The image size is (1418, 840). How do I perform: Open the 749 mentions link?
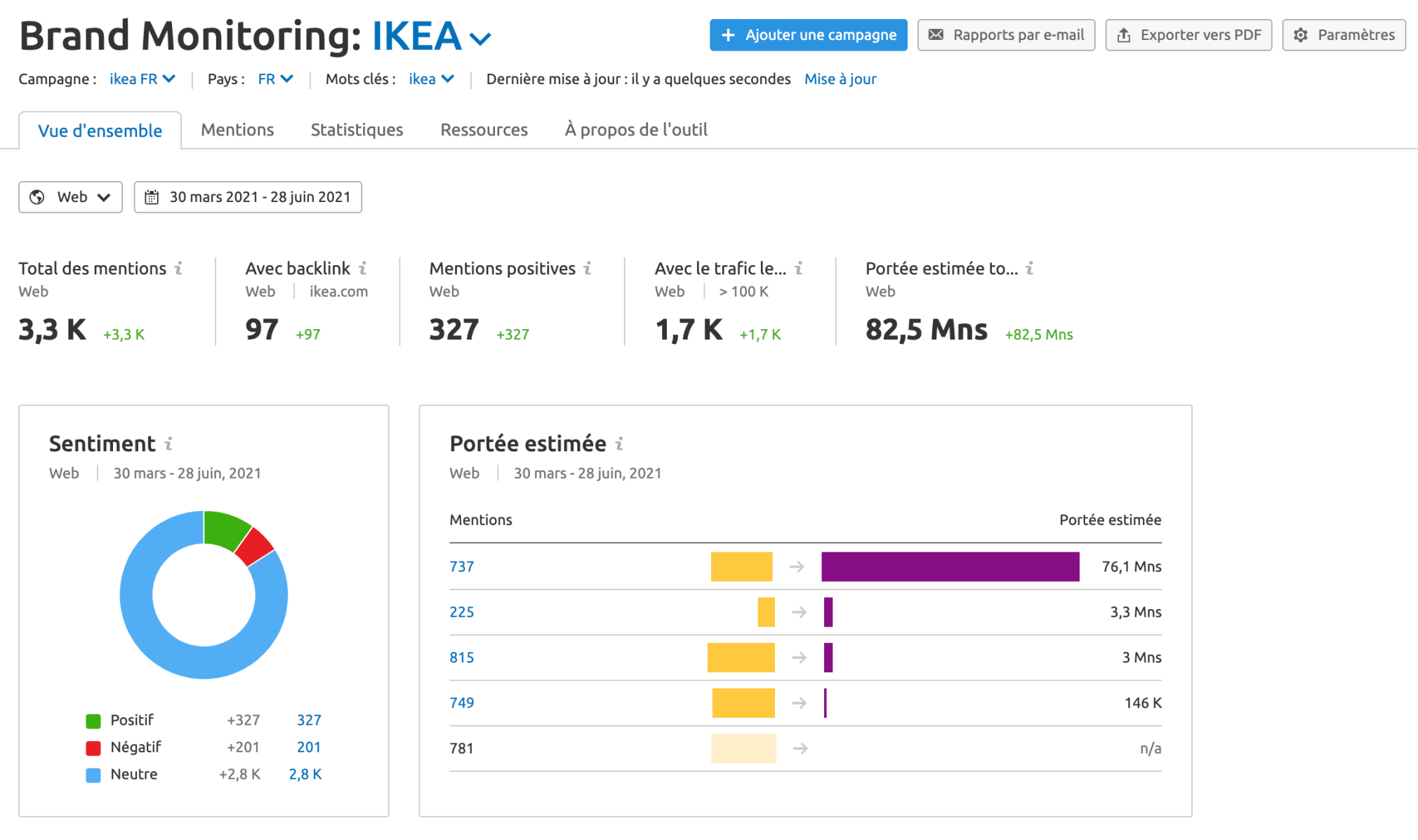461,702
